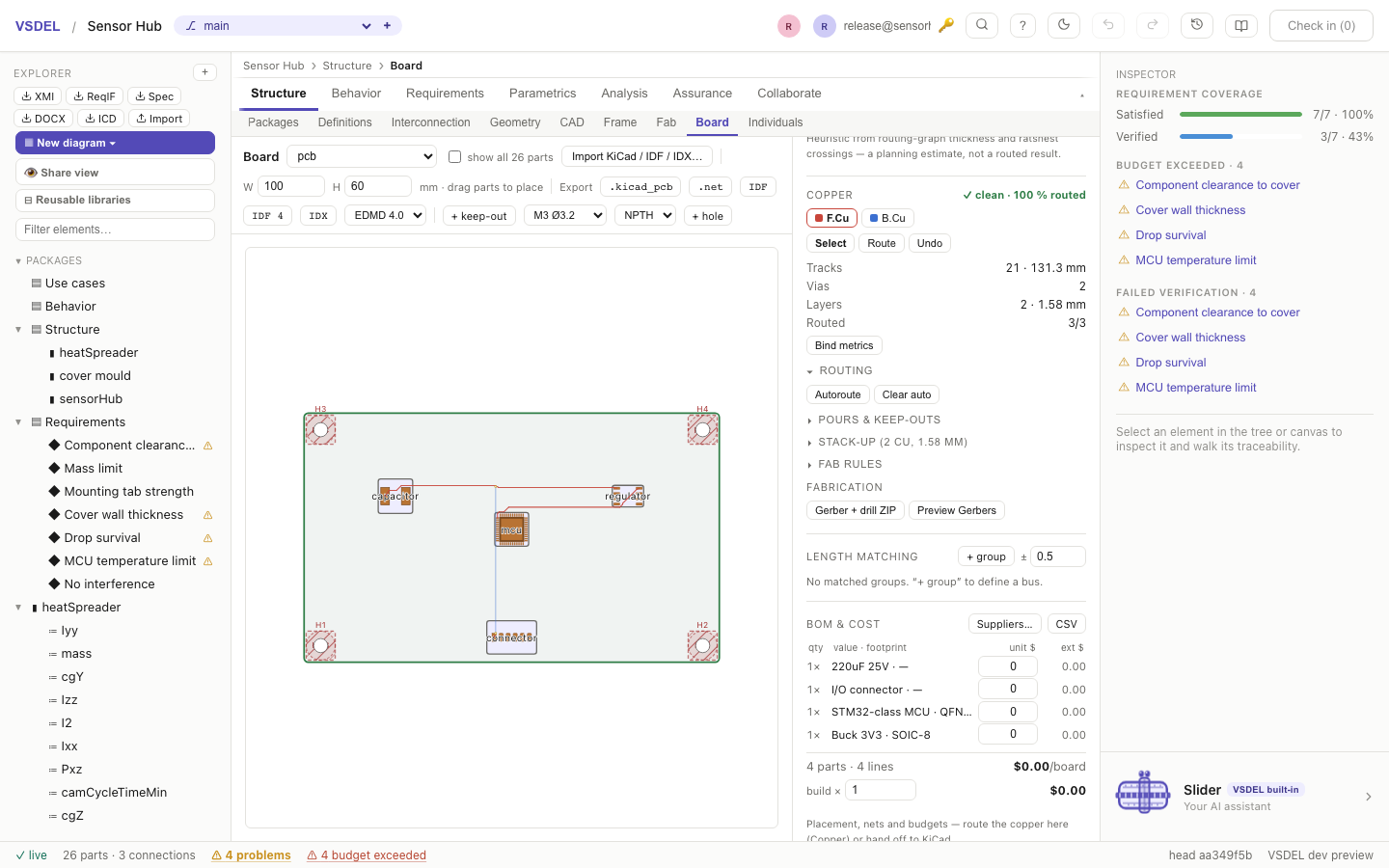Download XMI export

coord(38,96)
